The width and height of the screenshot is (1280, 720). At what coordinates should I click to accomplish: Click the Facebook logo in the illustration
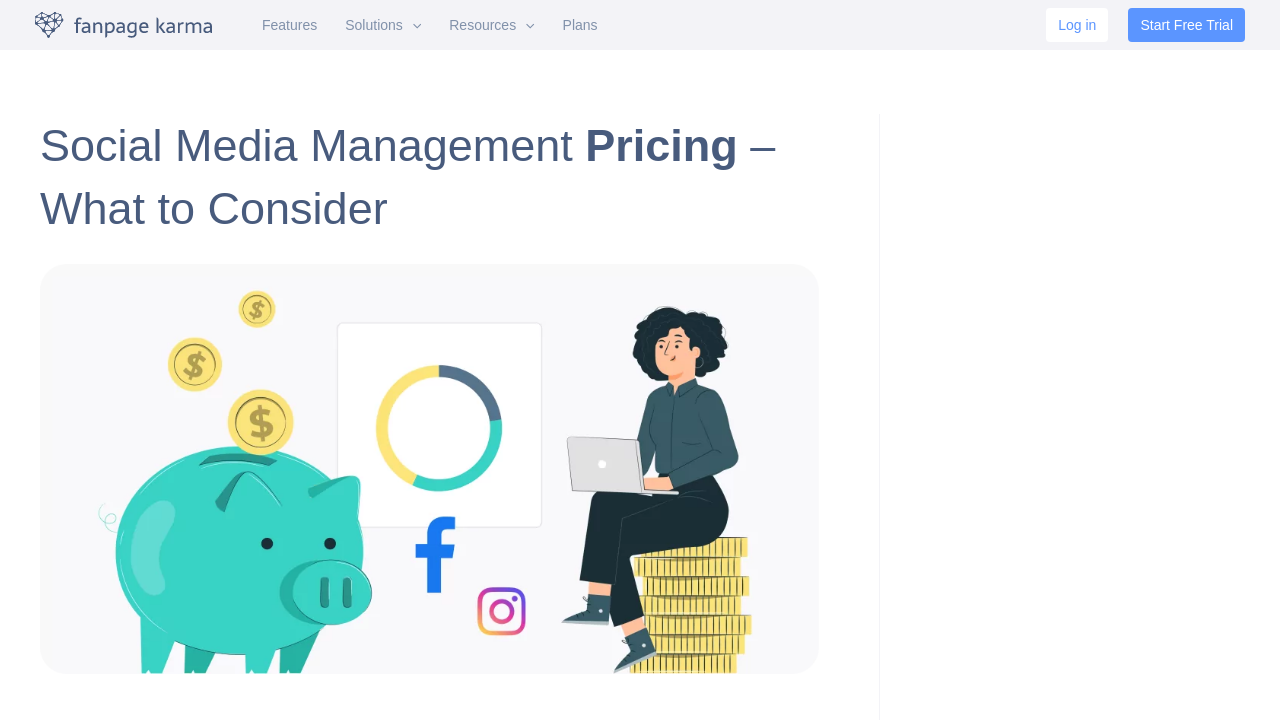click(436, 554)
